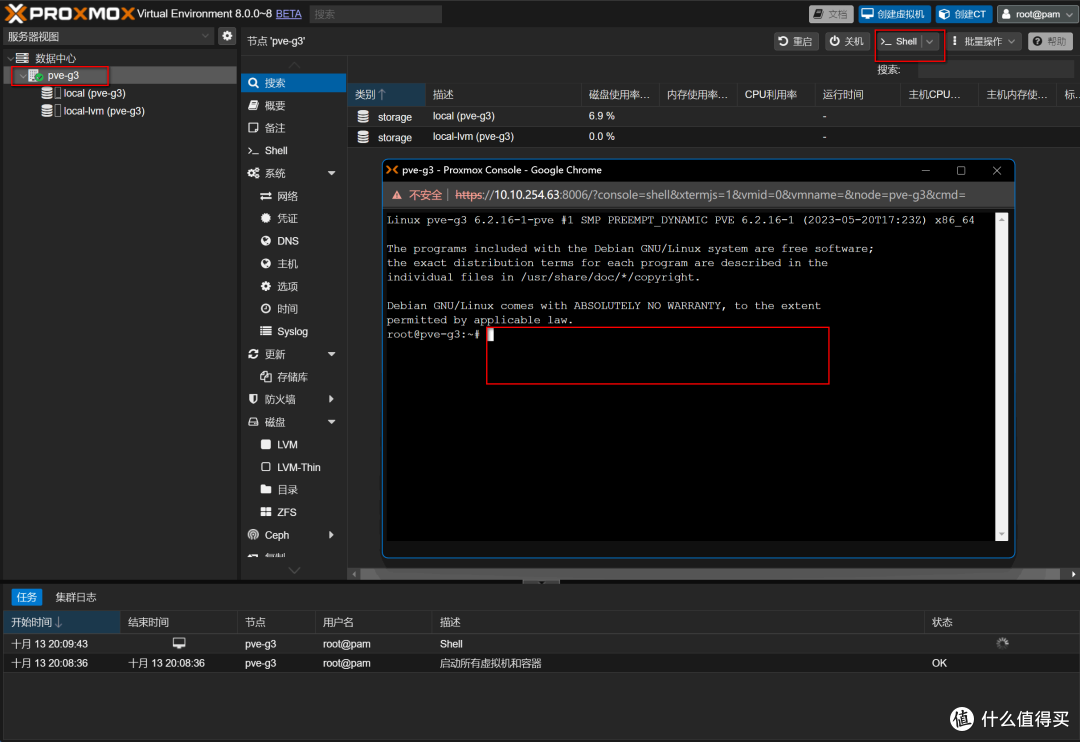The width and height of the screenshot is (1080, 742).
Task: Click the 凭证 certificates icon
Action: pos(266,218)
